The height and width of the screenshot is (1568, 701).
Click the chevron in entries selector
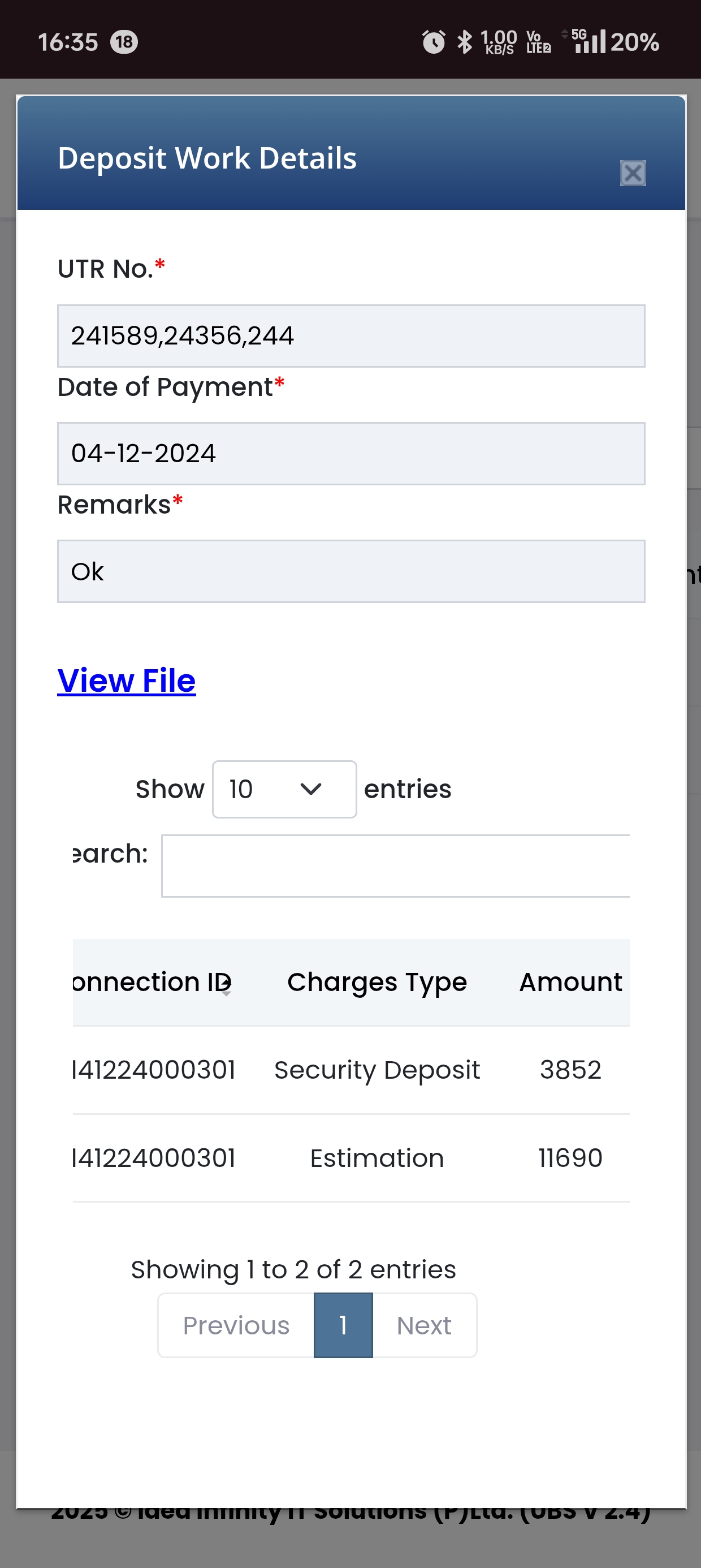[311, 790]
